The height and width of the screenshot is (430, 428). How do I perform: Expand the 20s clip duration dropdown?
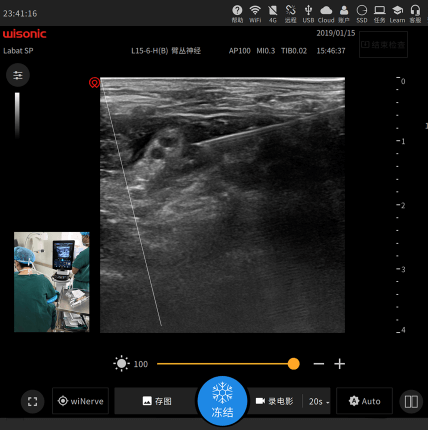point(319,401)
